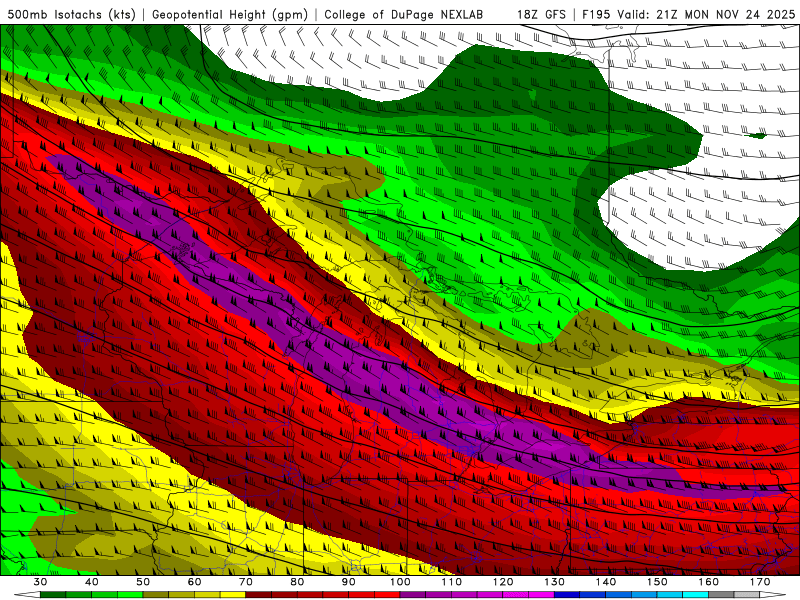This screenshot has height=600, width=800.
Task: Click the legend value '100'
Action: (400, 582)
